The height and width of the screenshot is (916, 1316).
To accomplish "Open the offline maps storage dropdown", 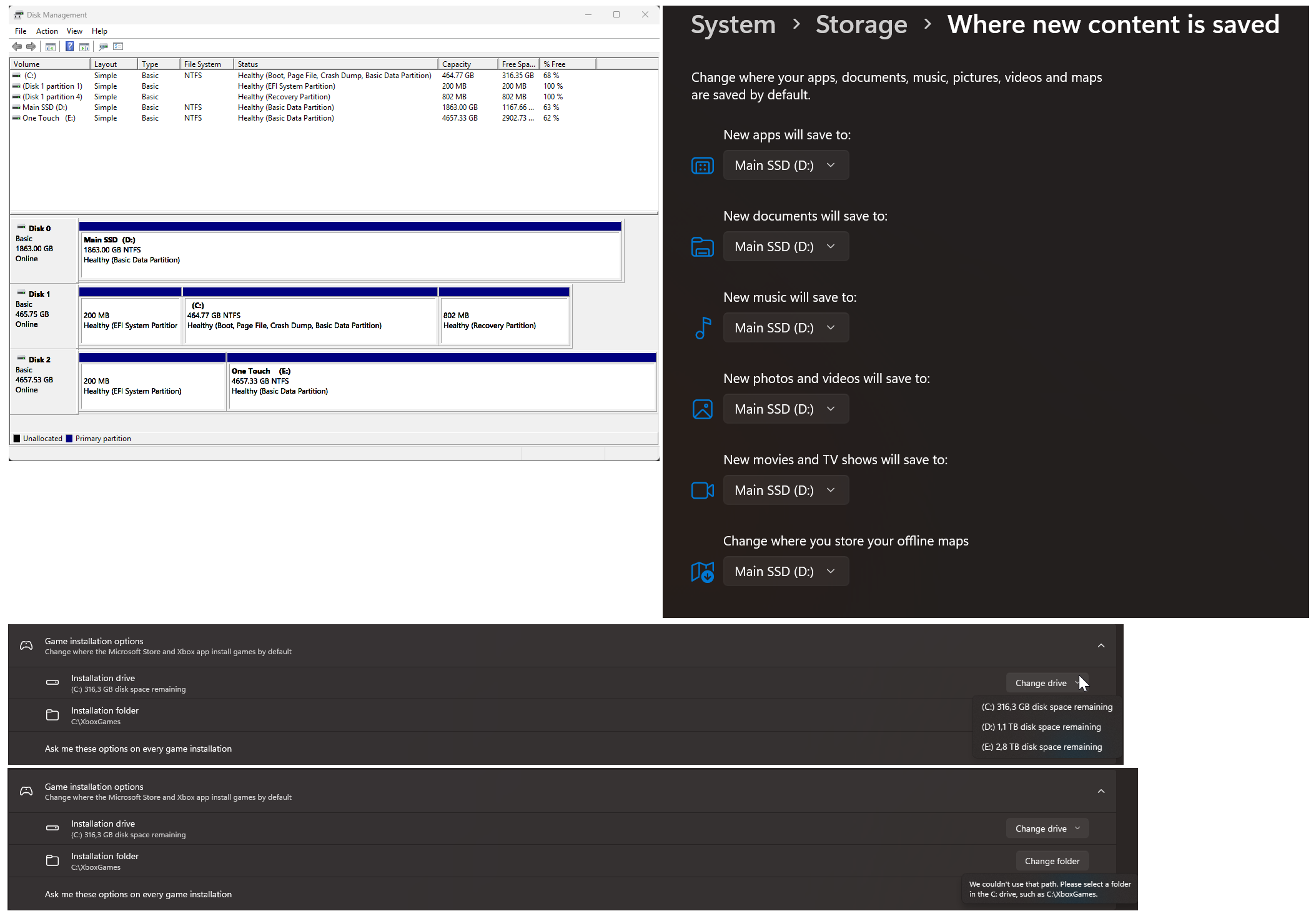I will pos(786,571).
